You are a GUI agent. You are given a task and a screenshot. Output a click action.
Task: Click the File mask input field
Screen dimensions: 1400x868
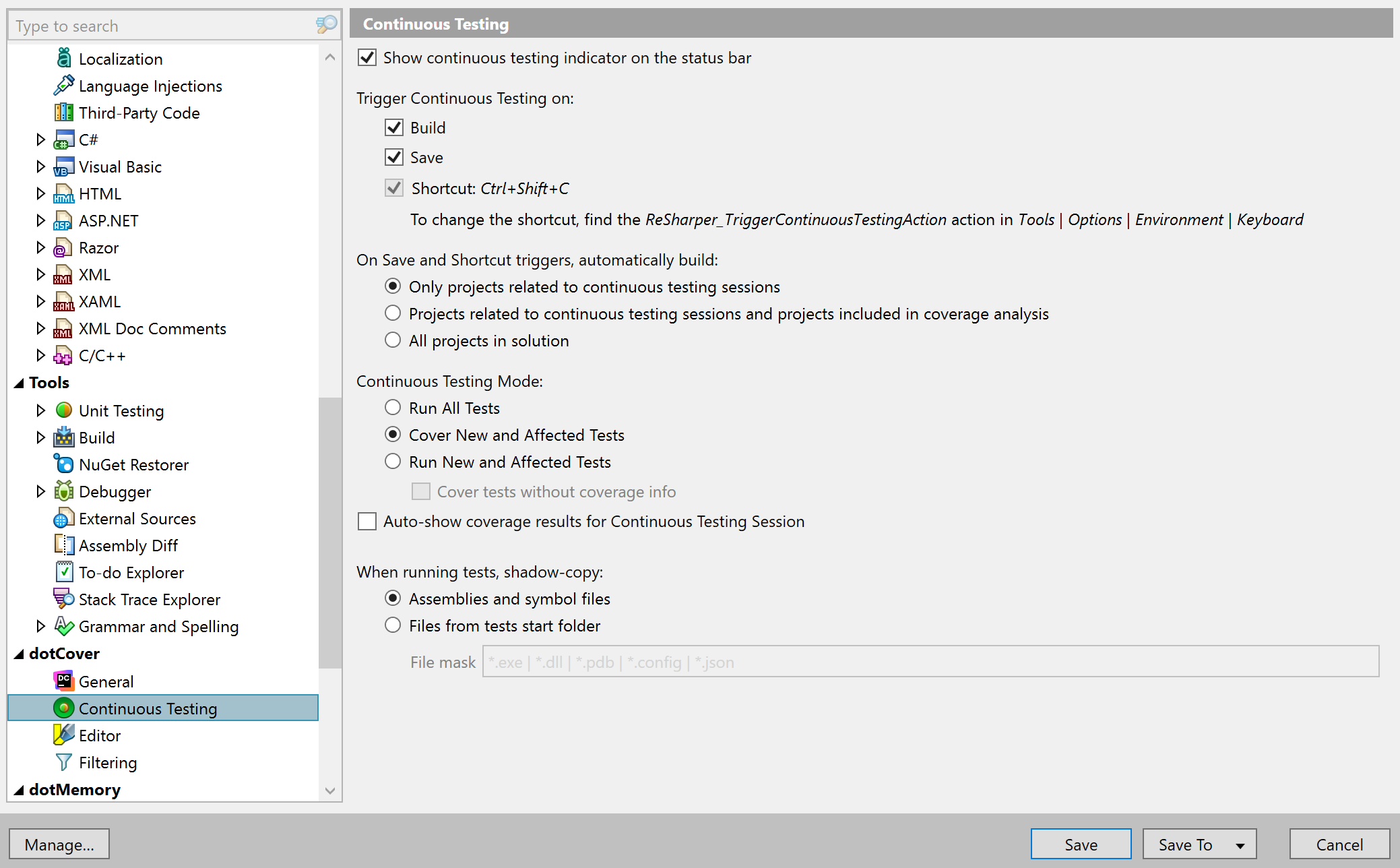929,662
